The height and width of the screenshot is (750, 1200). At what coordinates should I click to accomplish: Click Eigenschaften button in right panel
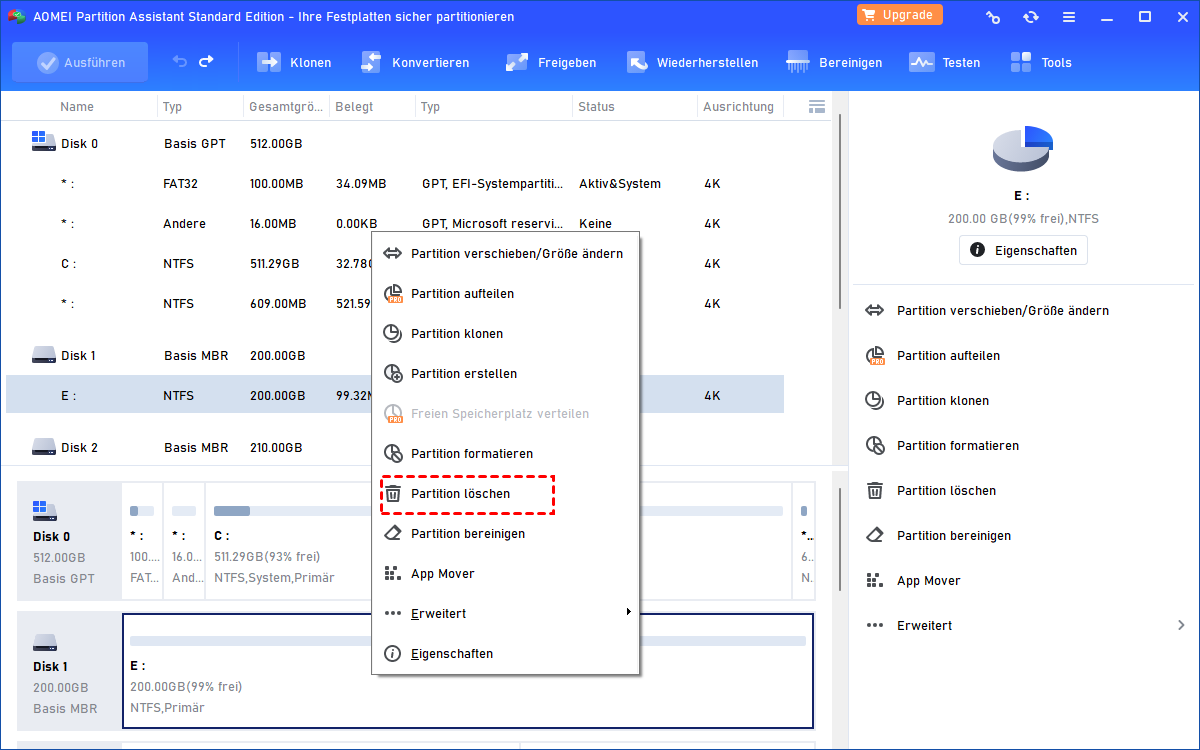tap(1023, 250)
